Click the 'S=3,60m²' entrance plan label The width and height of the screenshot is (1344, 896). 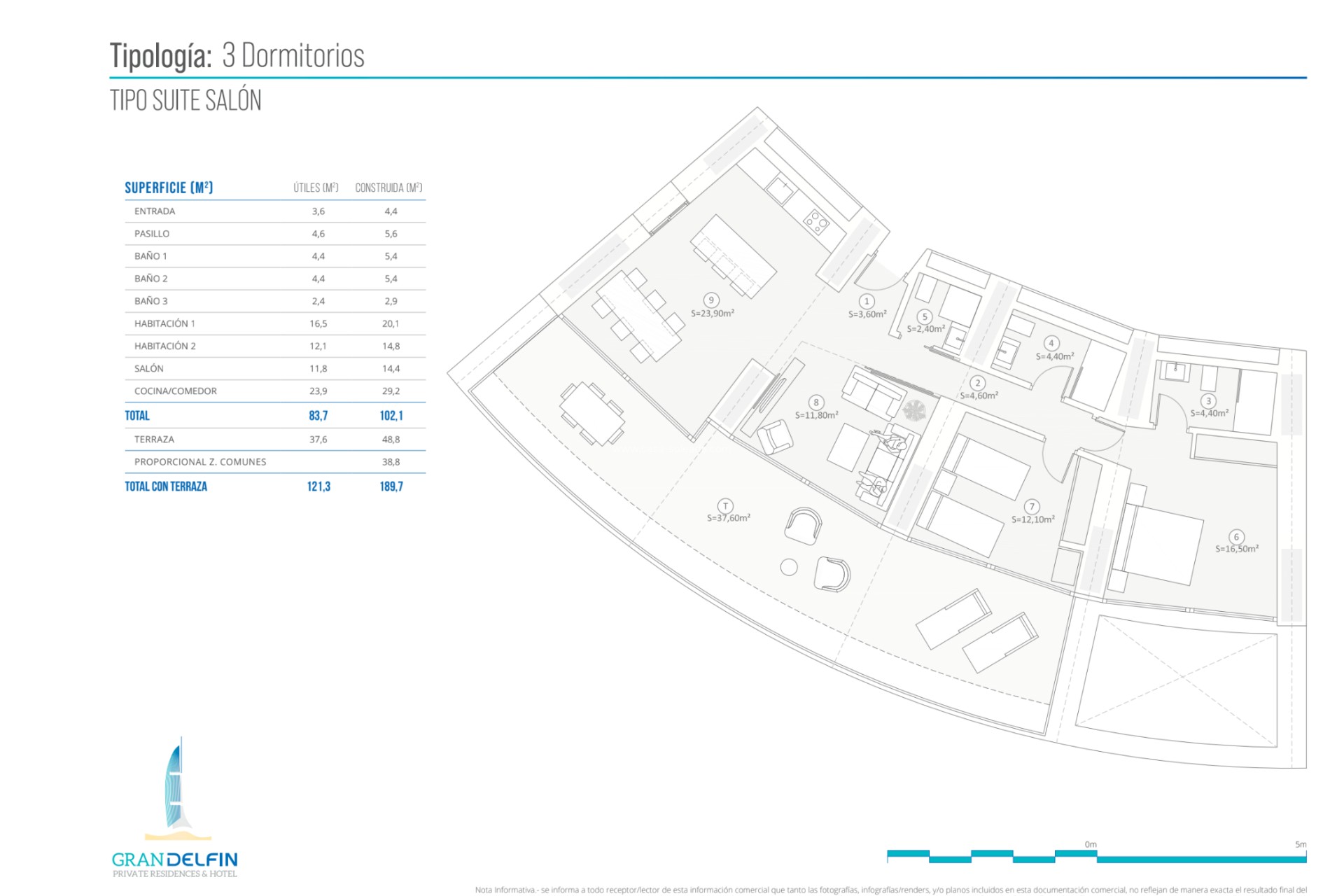[867, 314]
